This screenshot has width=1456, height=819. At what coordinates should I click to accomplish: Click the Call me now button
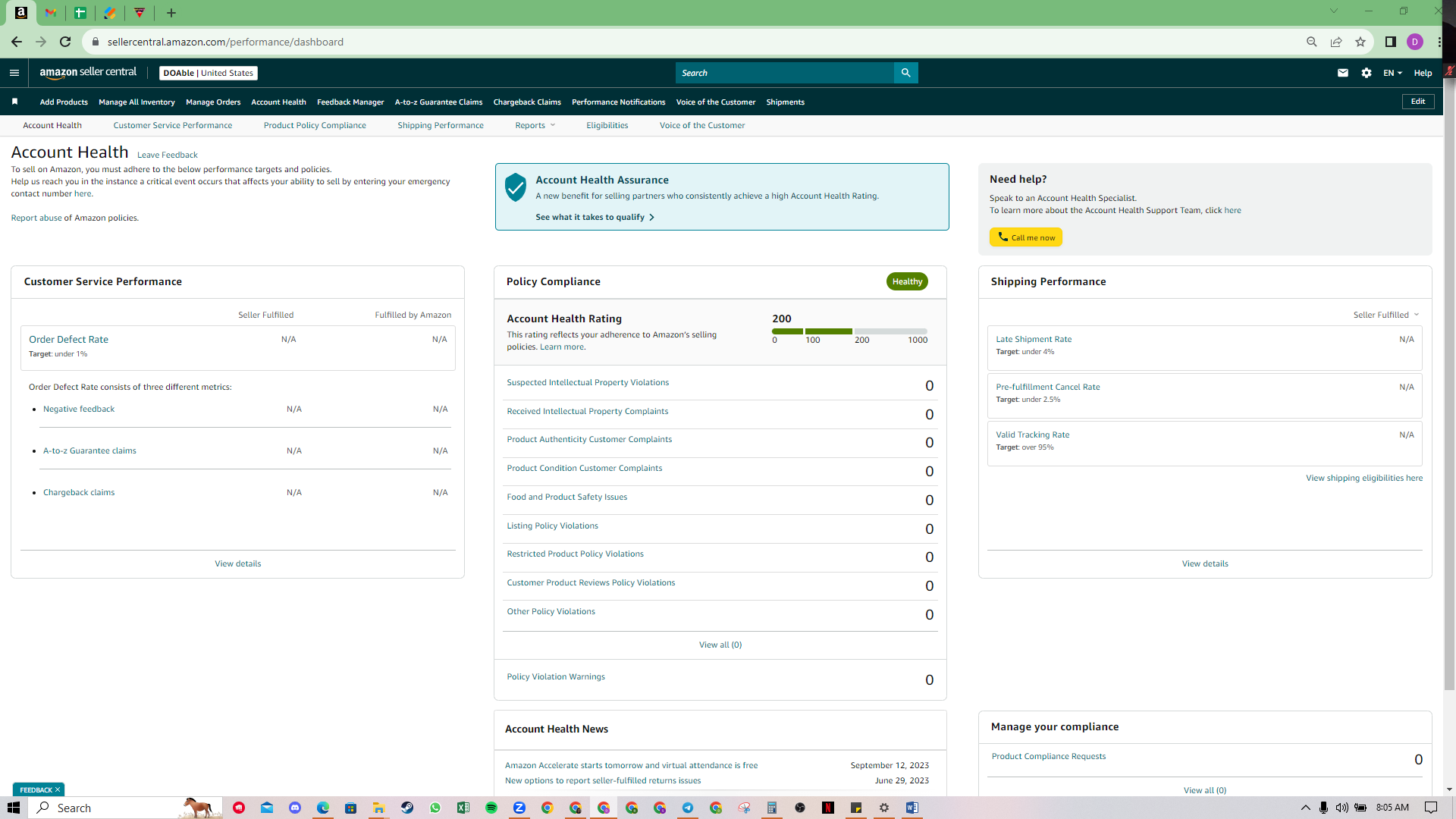point(1026,237)
